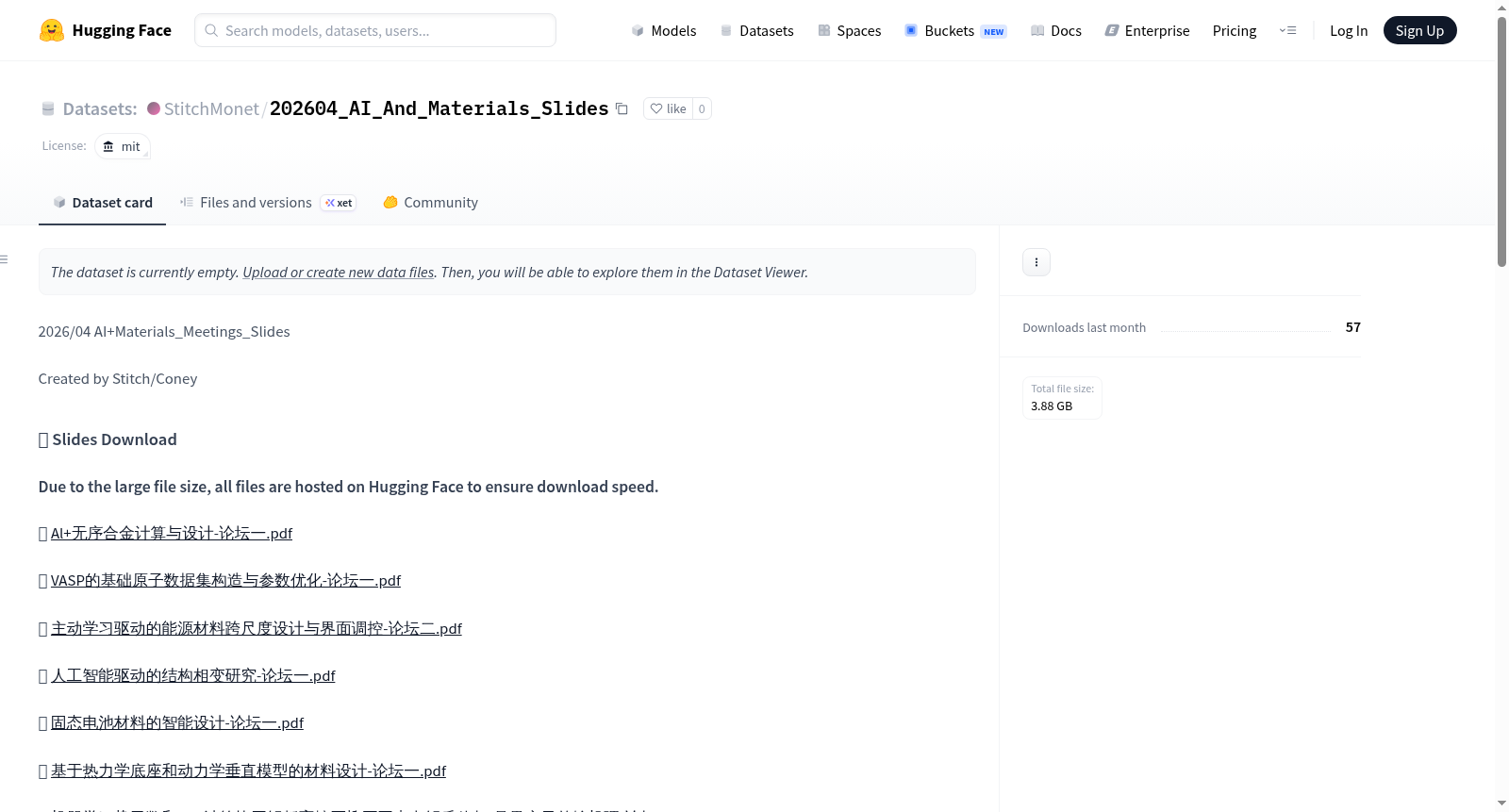
Task: Copy dataset name with the copy icon
Action: tap(622, 108)
